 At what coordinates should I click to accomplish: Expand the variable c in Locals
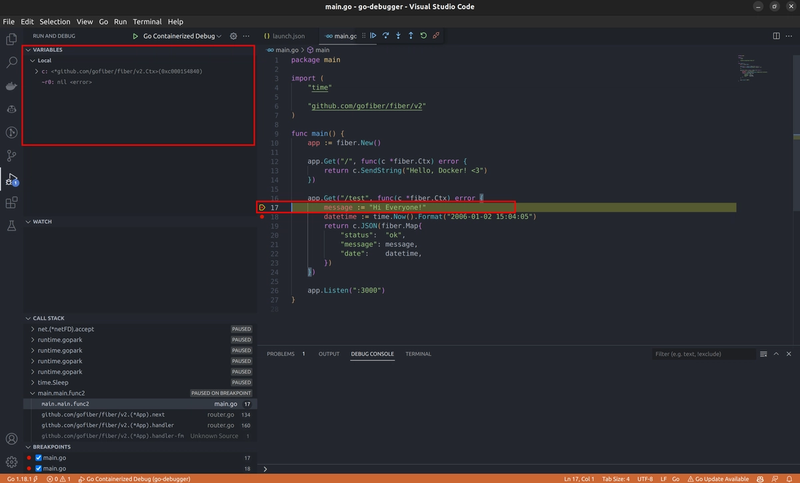pyautogui.click(x=36, y=72)
